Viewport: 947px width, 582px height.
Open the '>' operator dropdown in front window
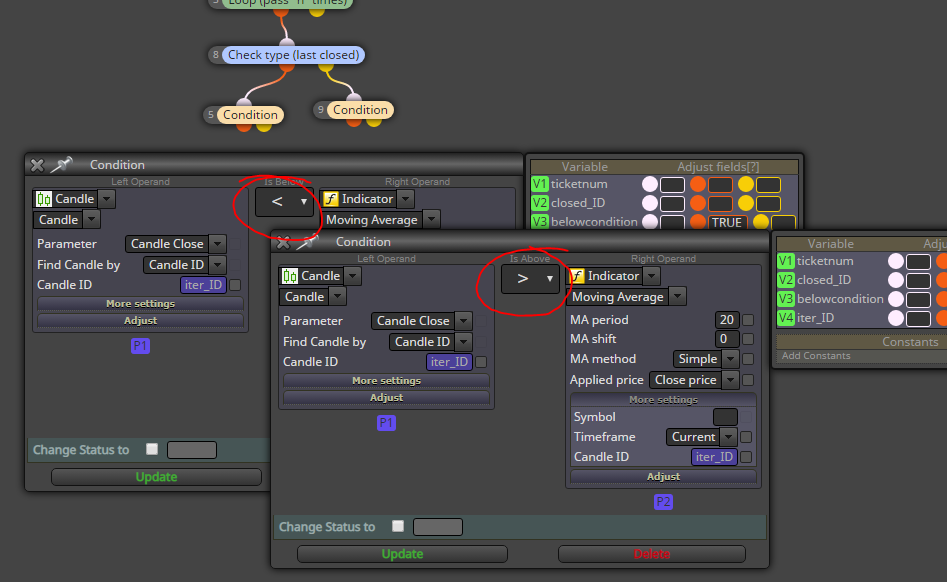point(530,279)
